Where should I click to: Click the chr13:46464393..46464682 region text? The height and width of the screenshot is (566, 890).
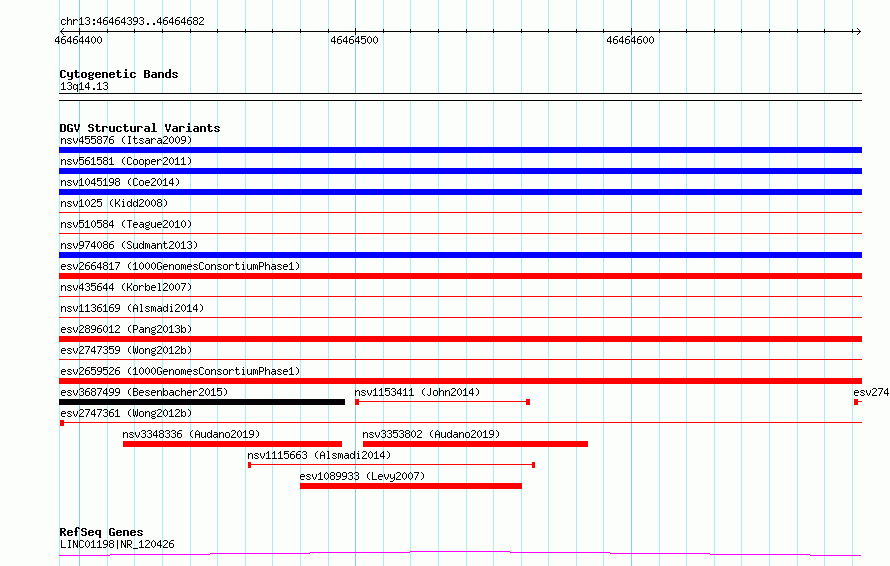click(132, 21)
